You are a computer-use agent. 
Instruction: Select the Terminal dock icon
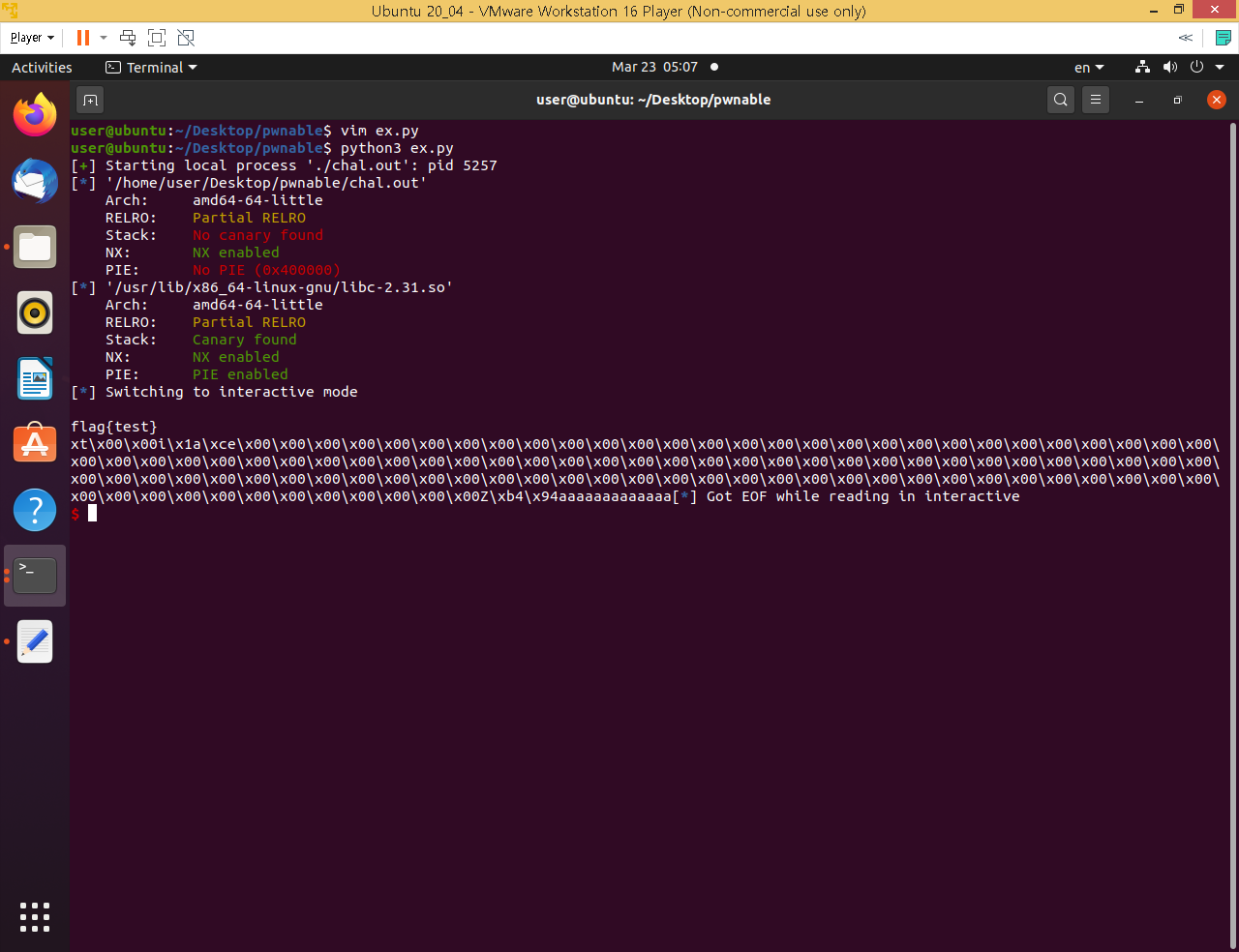35,576
